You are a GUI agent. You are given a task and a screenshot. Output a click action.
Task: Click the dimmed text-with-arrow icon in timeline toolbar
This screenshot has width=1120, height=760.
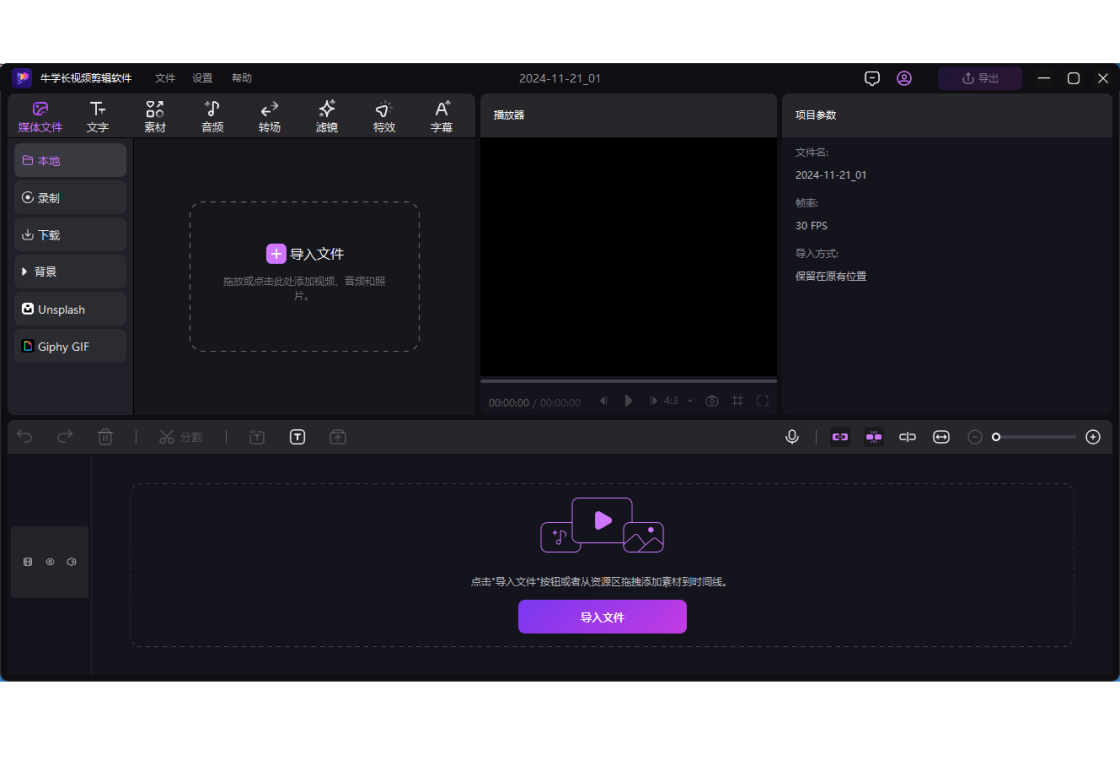(257, 437)
